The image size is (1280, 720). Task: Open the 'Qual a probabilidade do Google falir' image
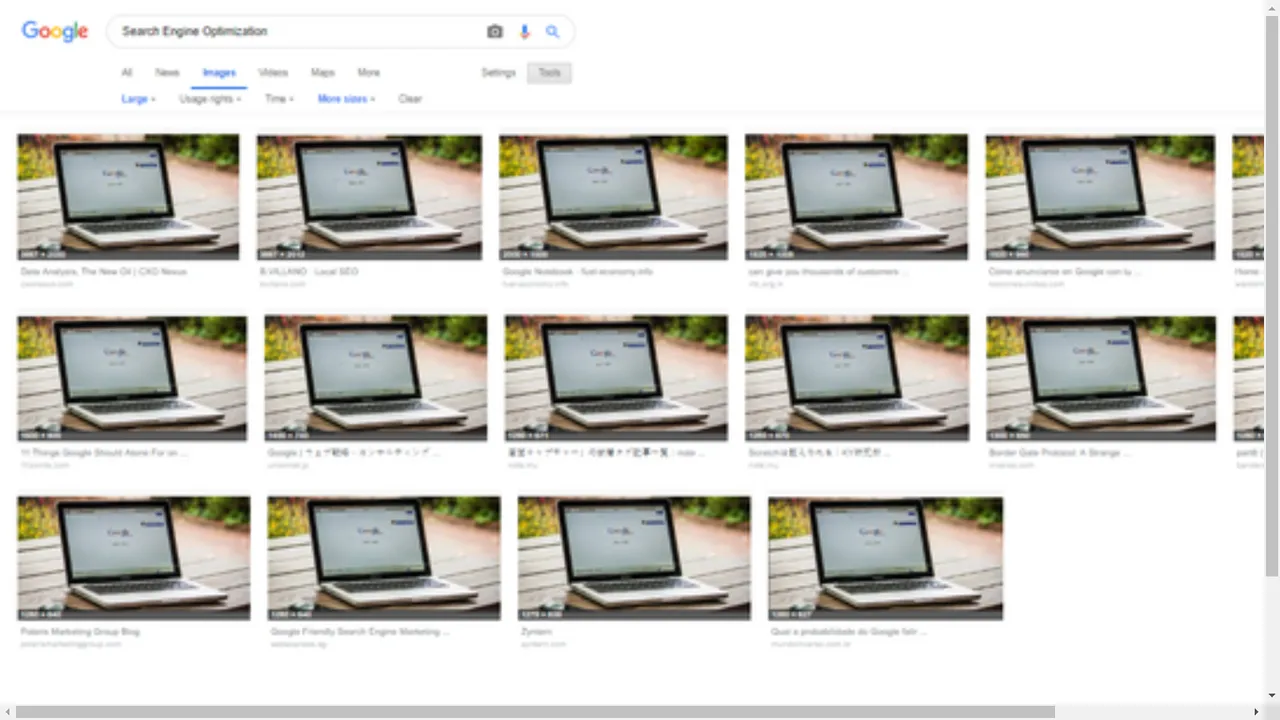pos(885,558)
